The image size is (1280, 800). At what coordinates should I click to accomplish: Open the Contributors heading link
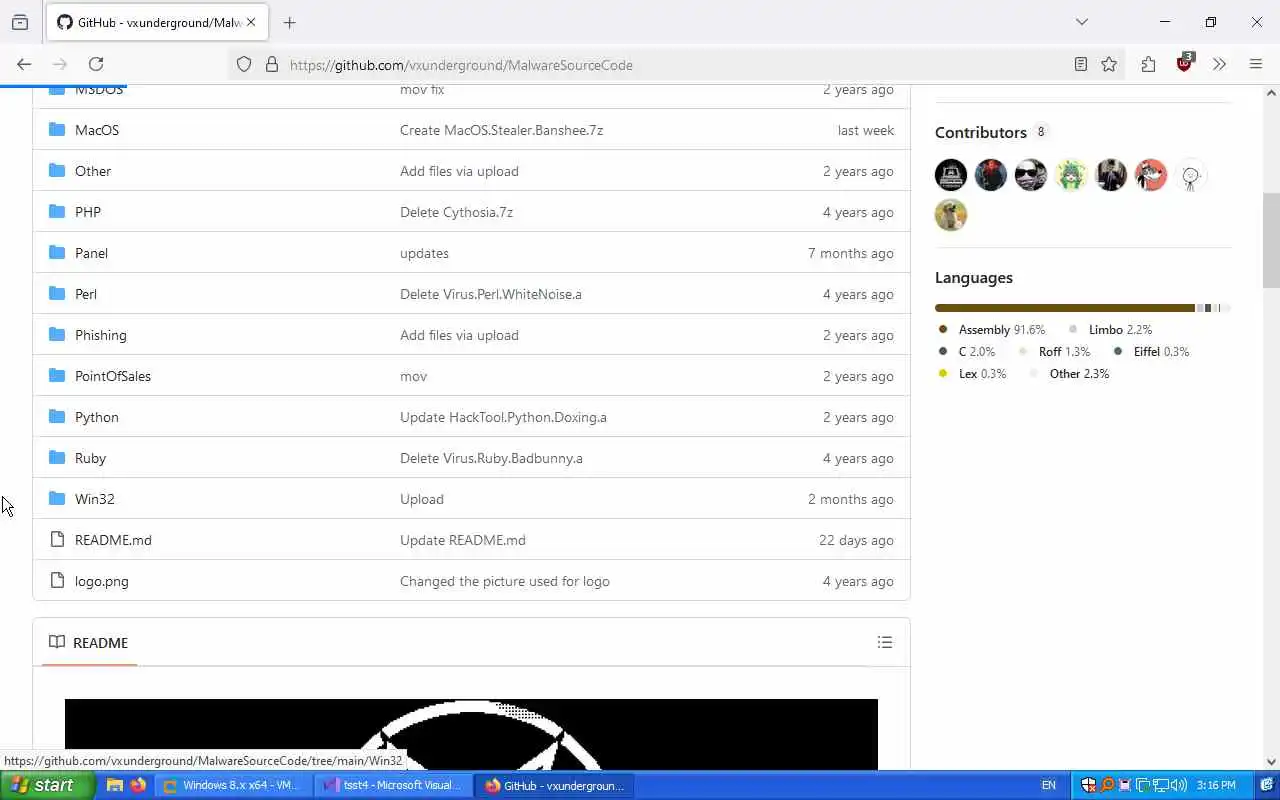pyautogui.click(x=991, y=132)
